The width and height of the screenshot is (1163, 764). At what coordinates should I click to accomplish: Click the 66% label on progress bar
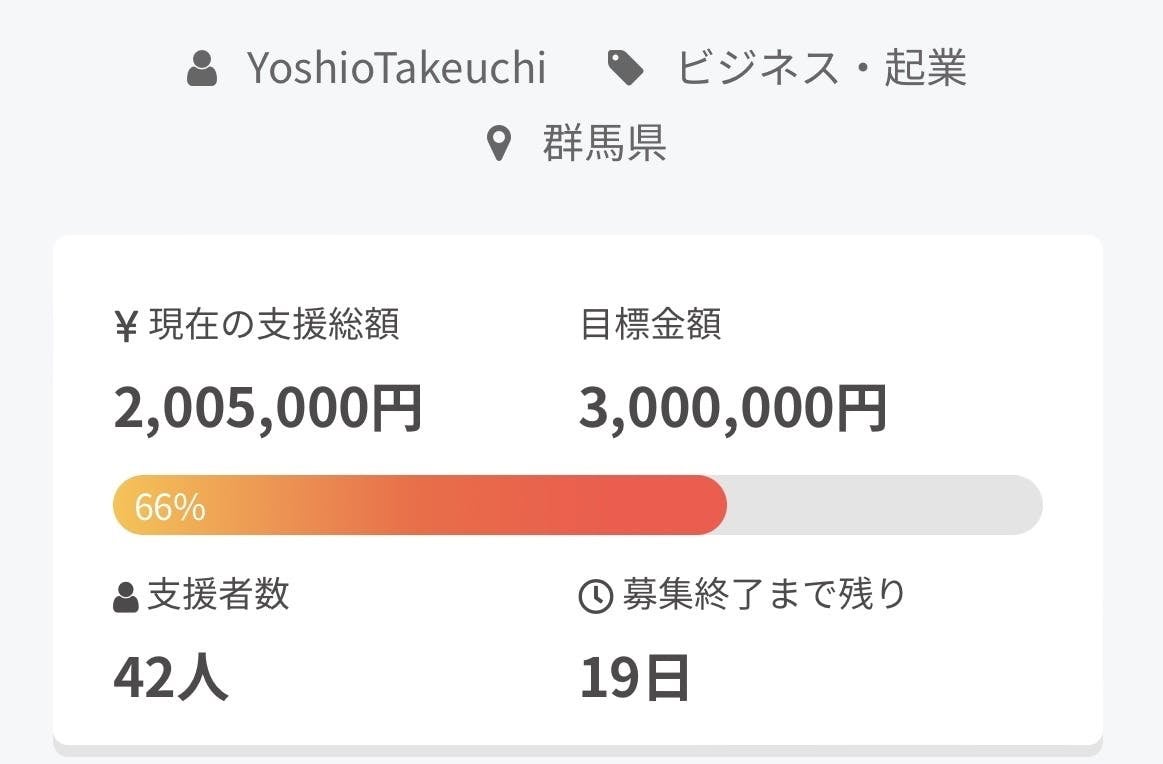(170, 507)
